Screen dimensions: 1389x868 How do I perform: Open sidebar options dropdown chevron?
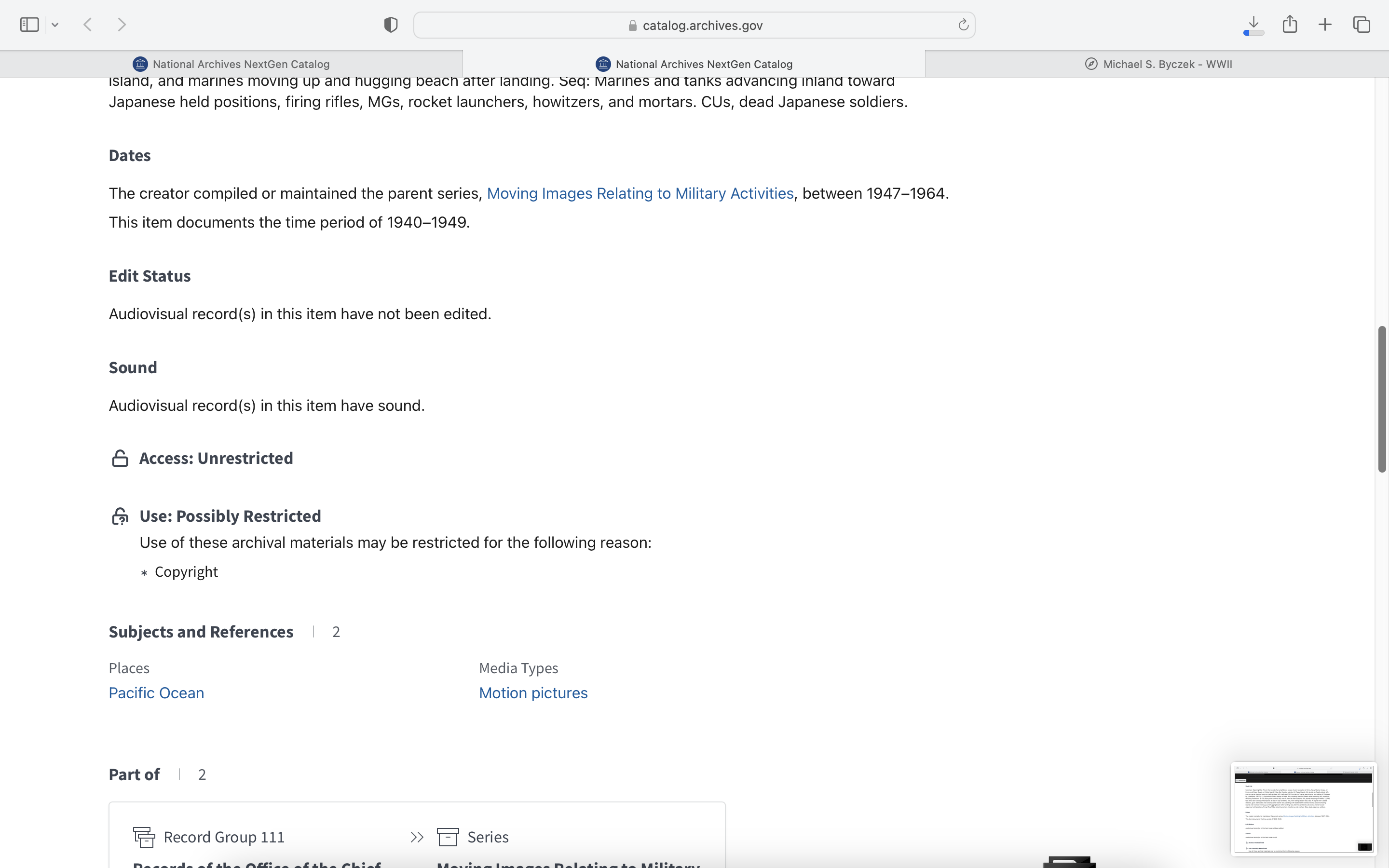55,25
